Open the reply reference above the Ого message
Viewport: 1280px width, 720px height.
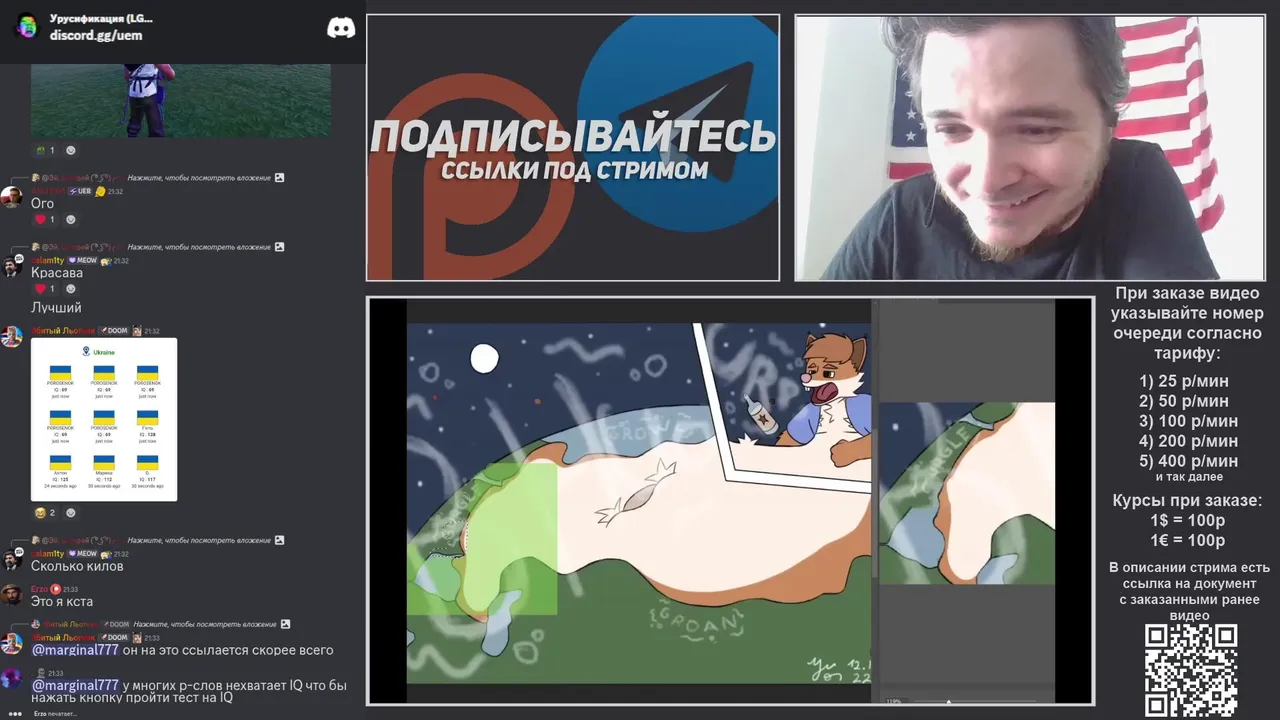pos(156,178)
